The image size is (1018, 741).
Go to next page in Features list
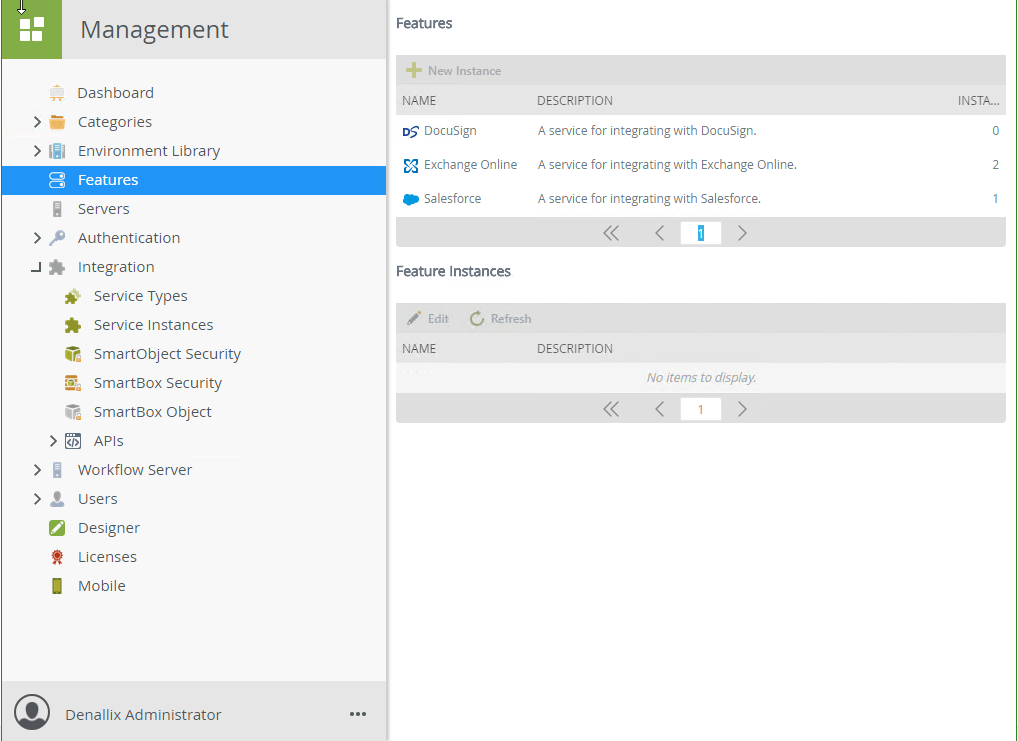pyautogui.click(x=742, y=233)
